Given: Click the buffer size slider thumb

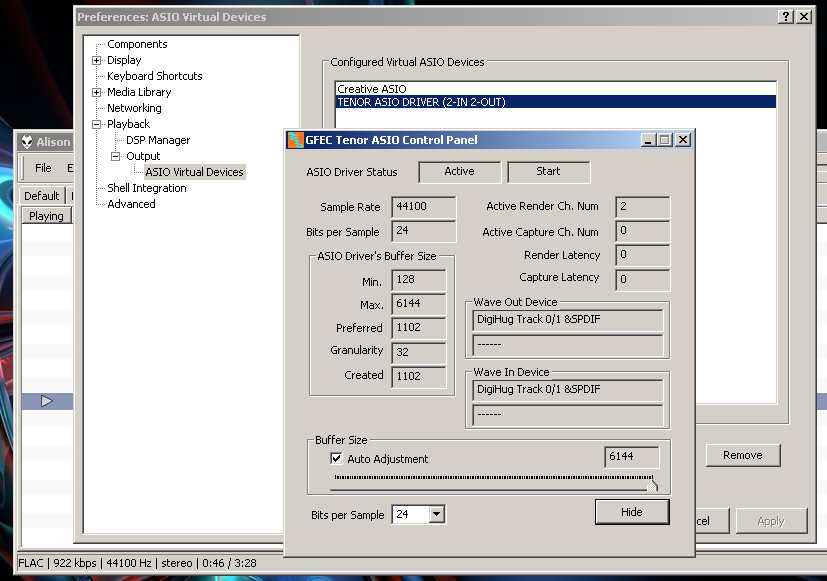Looking at the screenshot, I should (x=652, y=485).
